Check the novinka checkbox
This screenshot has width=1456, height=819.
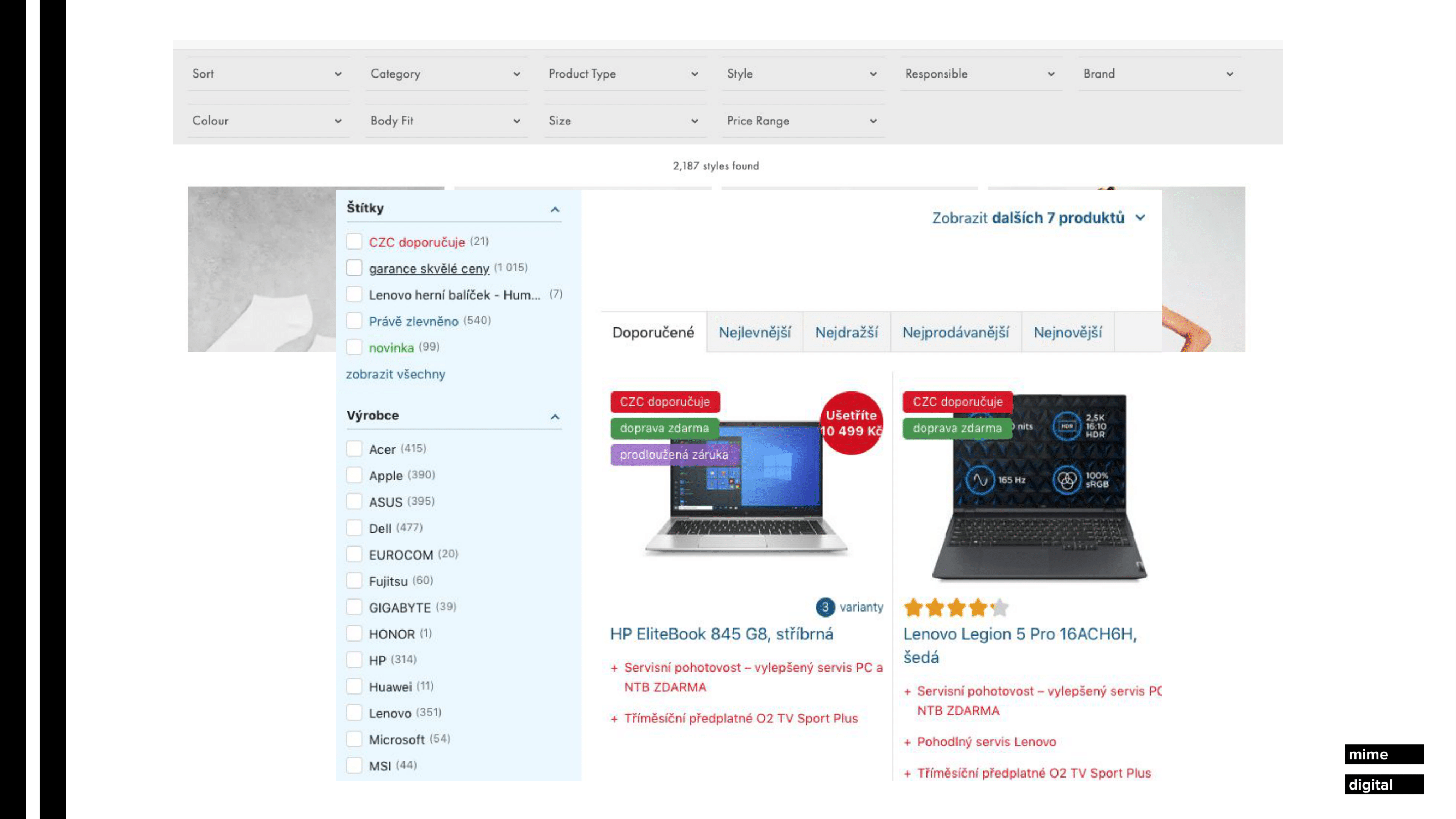(354, 347)
